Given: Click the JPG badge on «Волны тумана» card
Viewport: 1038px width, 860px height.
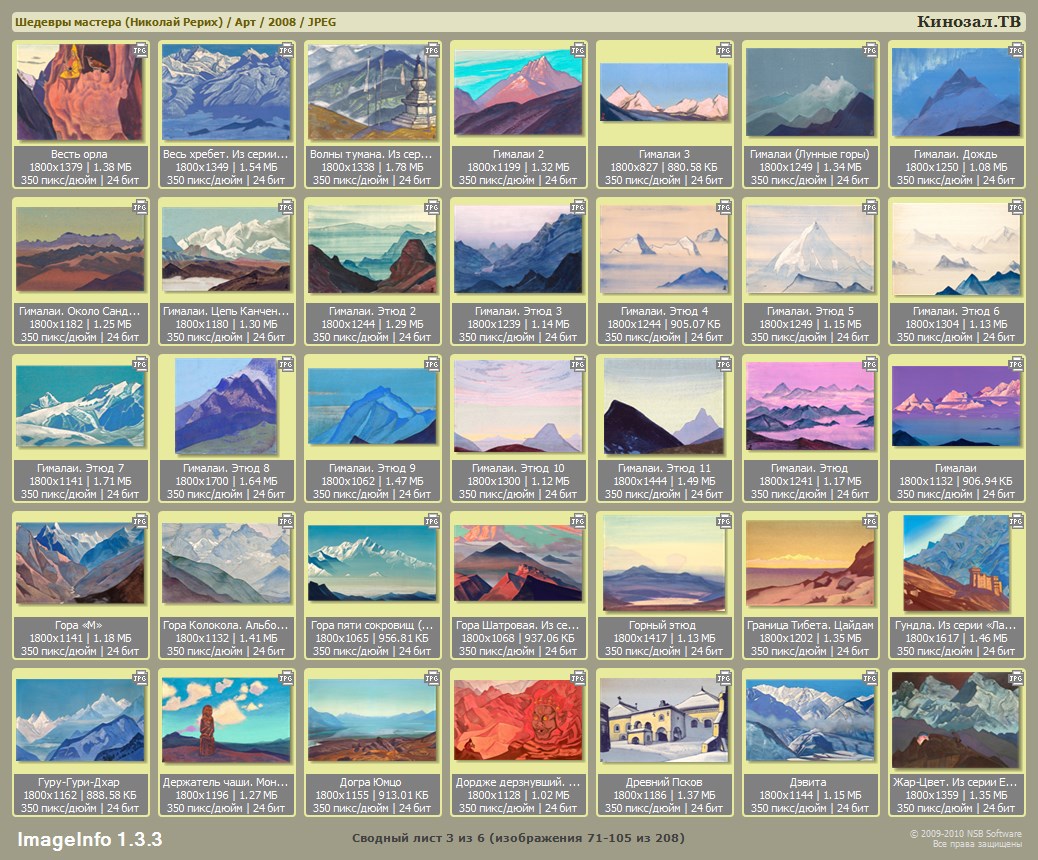Looking at the screenshot, I should (x=432, y=50).
